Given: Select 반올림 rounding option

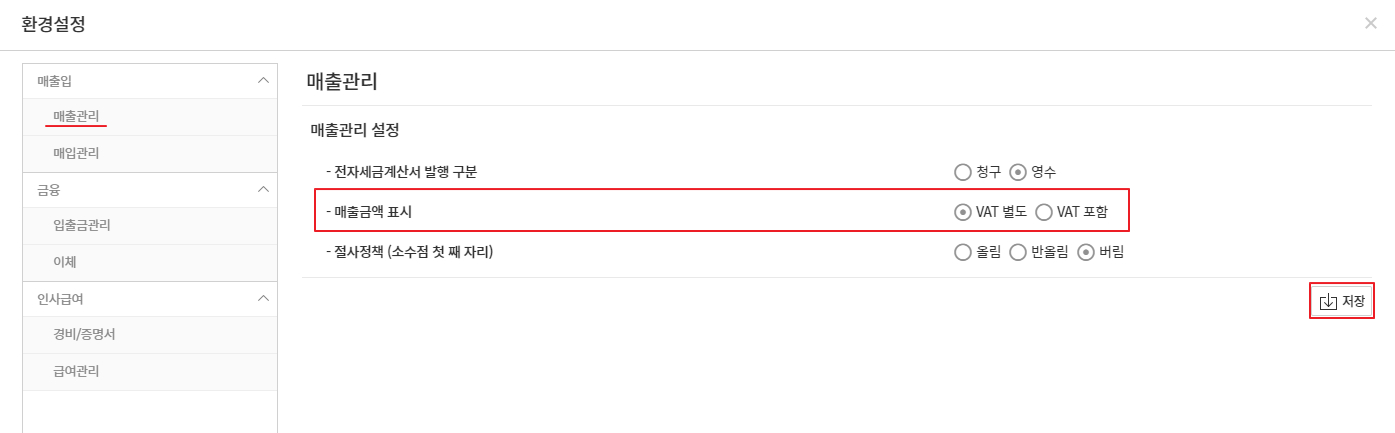Looking at the screenshot, I should pos(1018,252).
